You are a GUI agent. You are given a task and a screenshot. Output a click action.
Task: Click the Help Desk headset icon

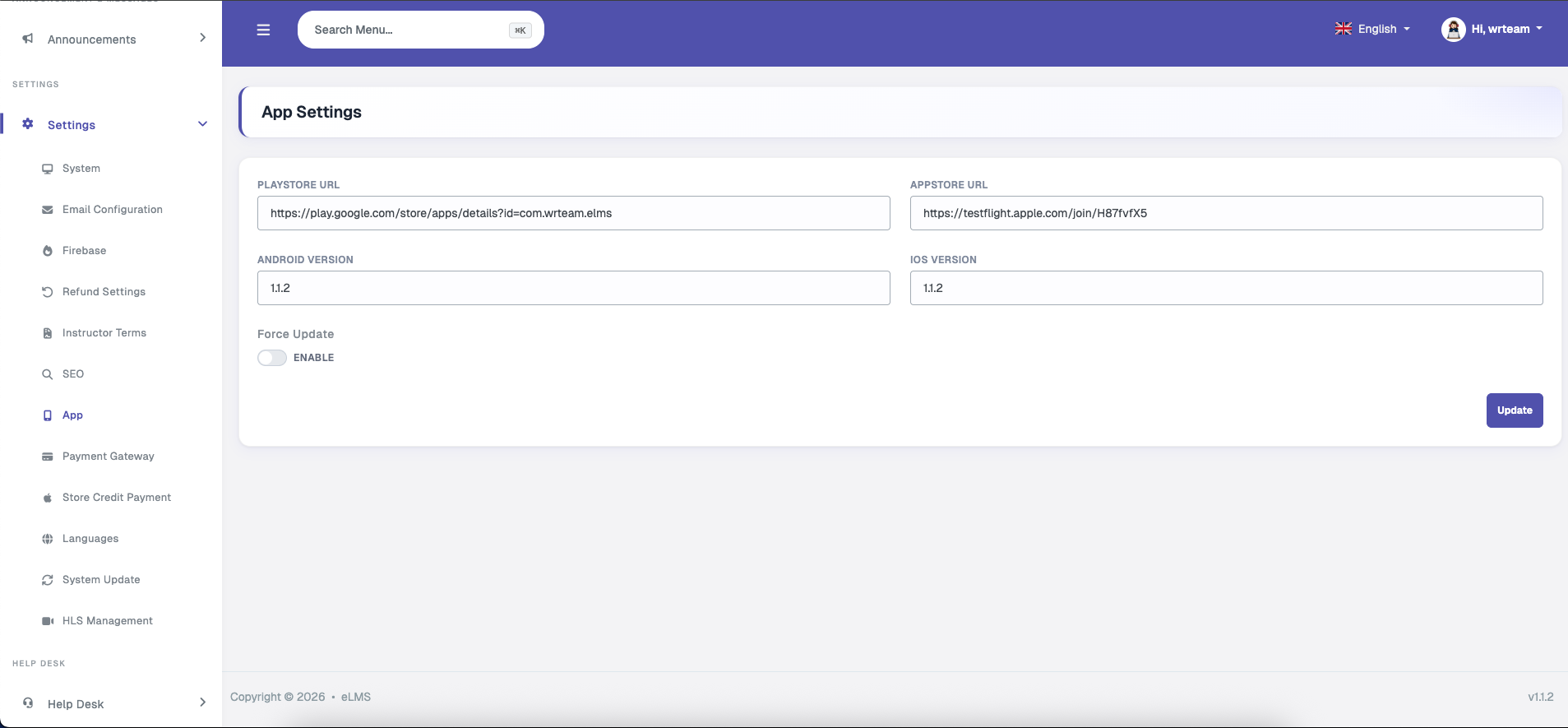[28, 702]
